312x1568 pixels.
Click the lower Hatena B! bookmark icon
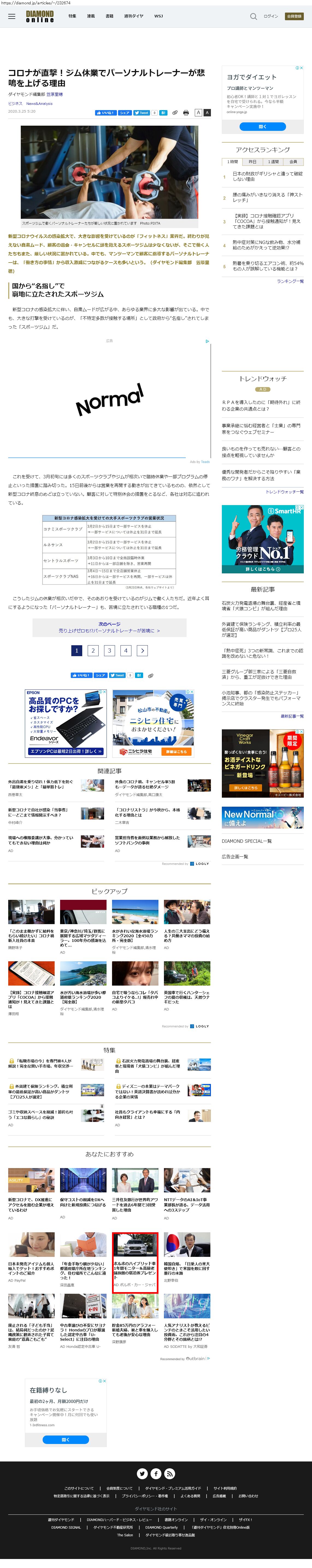tap(139, 675)
